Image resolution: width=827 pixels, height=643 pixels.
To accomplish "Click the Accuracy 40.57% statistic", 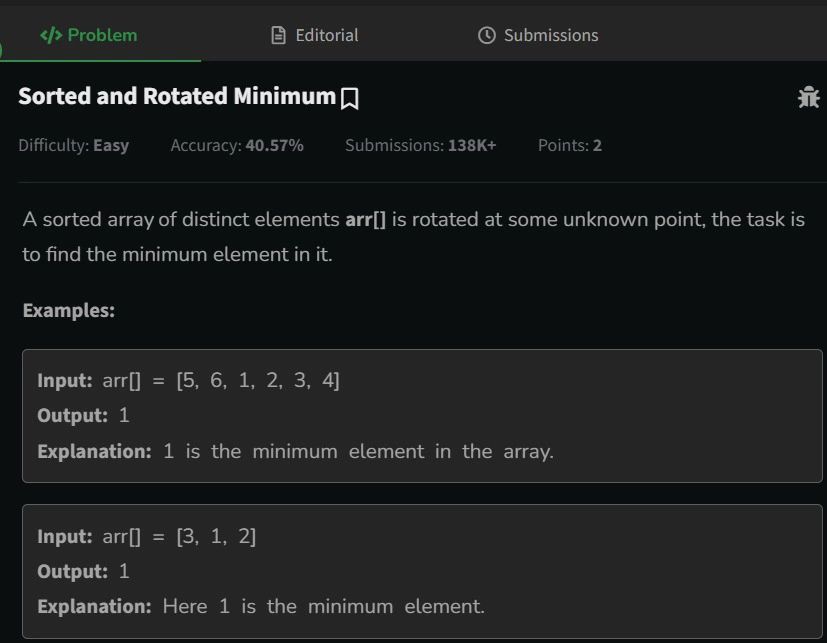I will click(x=237, y=145).
